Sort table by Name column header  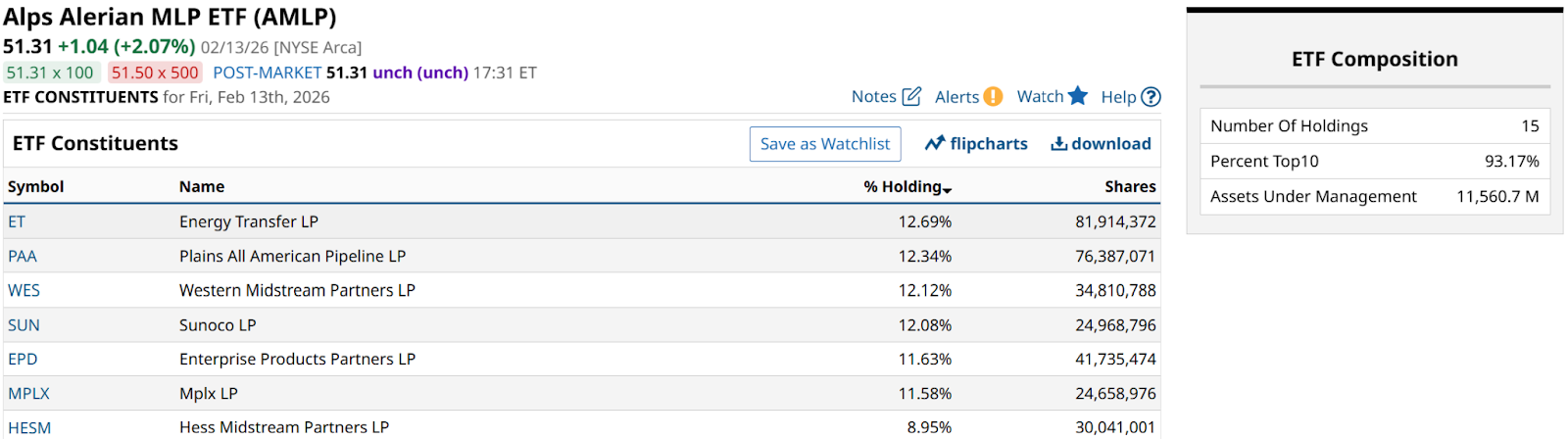pyautogui.click(x=202, y=186)
